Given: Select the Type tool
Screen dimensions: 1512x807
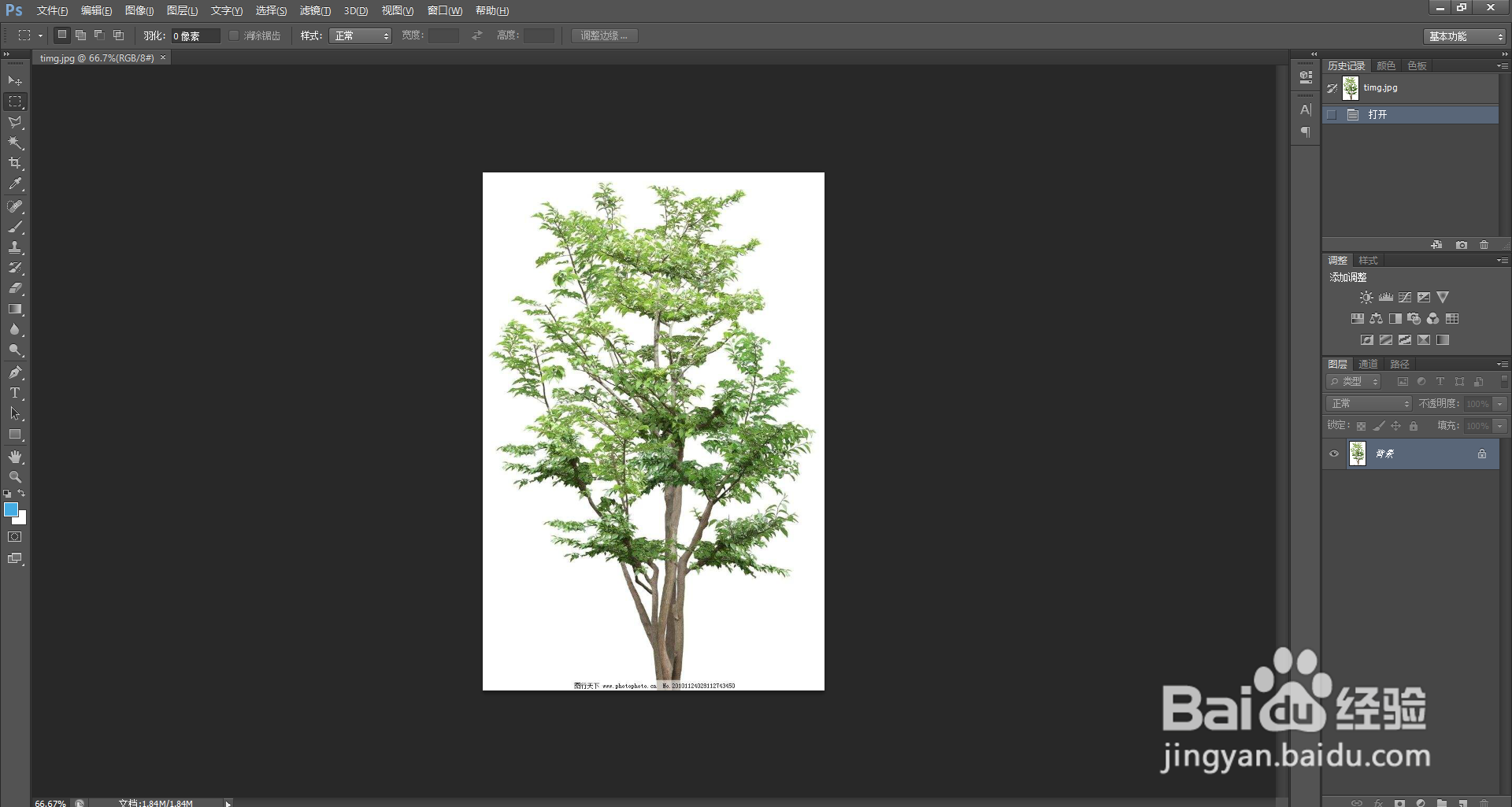Looking at the screenshot, I should pos(15,393).
